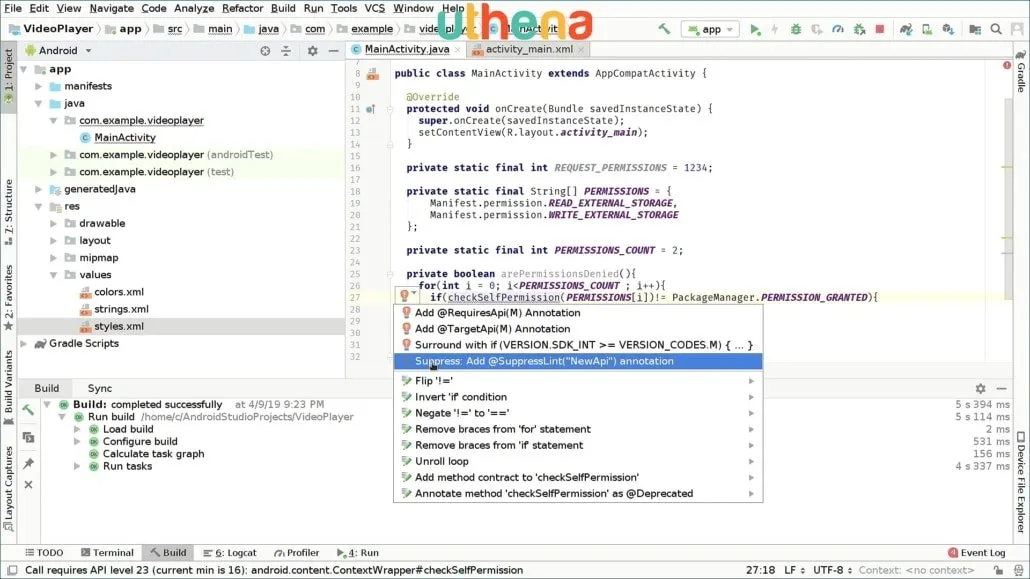Image resolution: width=1030 pixels, height=579 pixels.
Task: Collapse all in Project panel
Action: pyautogui.click(x=286, y=51)
